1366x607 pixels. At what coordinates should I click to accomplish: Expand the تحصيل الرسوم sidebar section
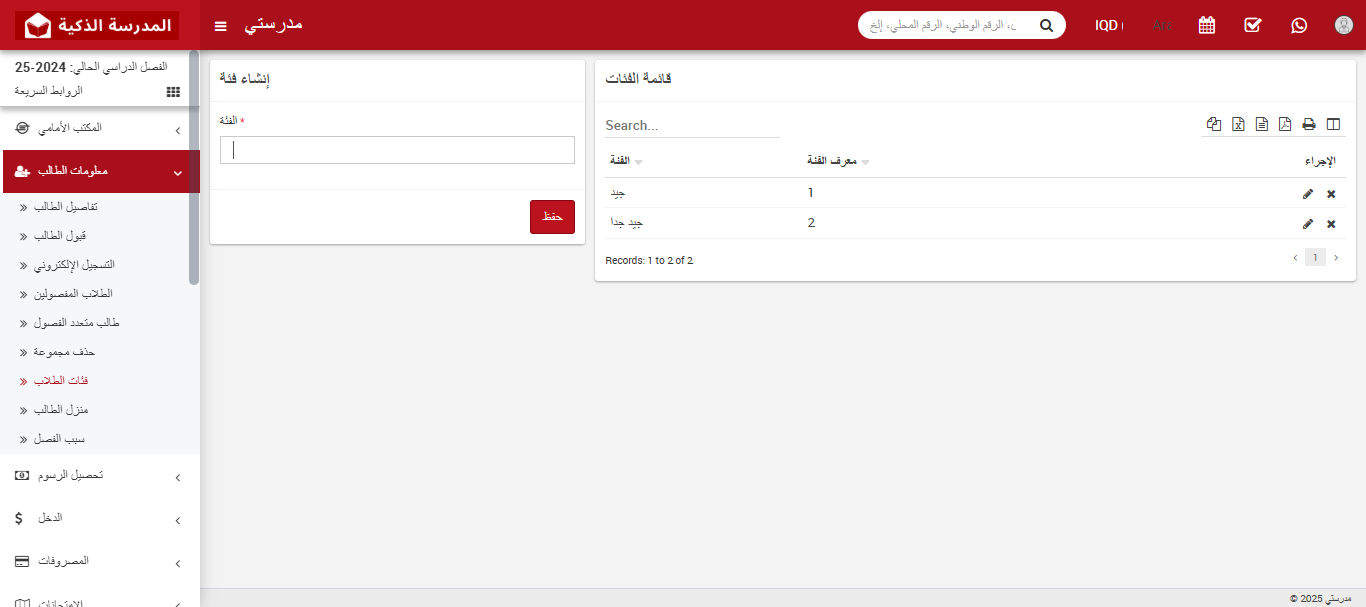(100, 476)
